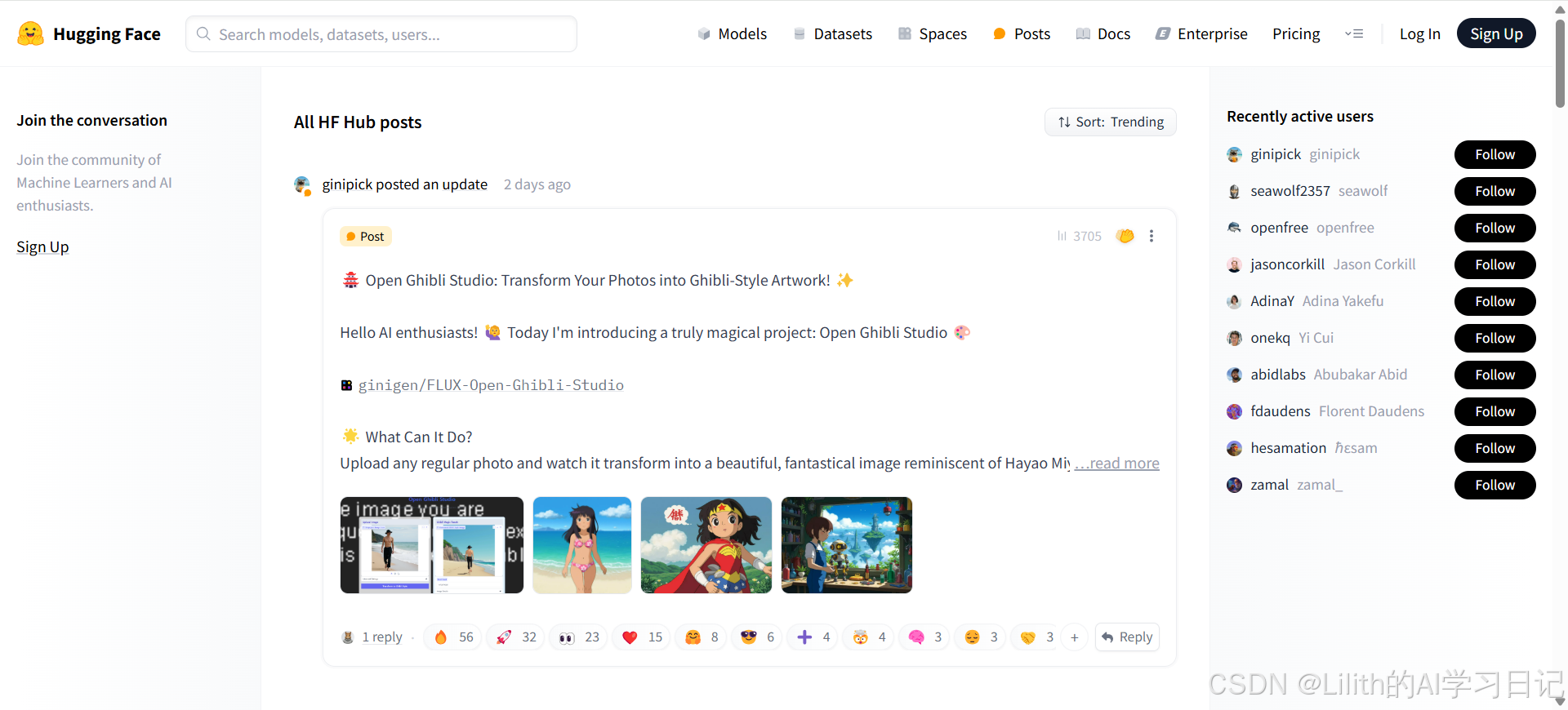Click the read more link
The image size is (1568, 710).
[1117, 464]
